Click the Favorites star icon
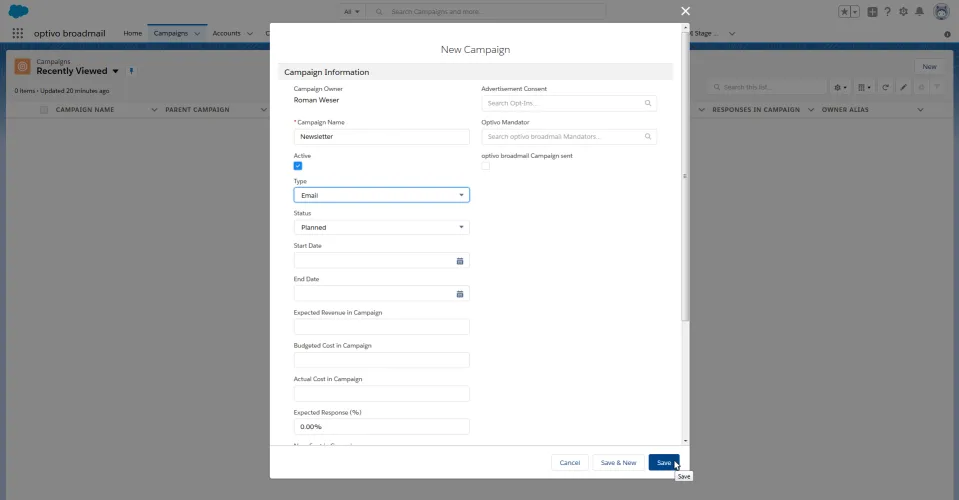This screenshot has height=500, width=959. pos(844,12)
